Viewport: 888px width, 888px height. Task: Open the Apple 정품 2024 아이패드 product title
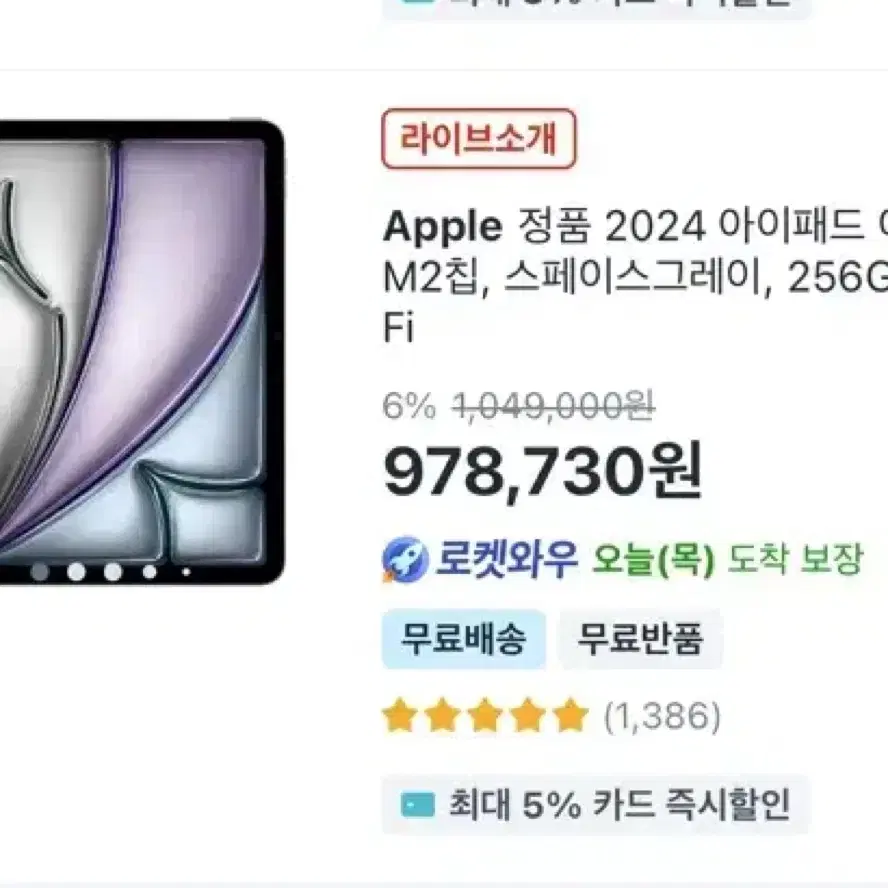coord(635,276)
